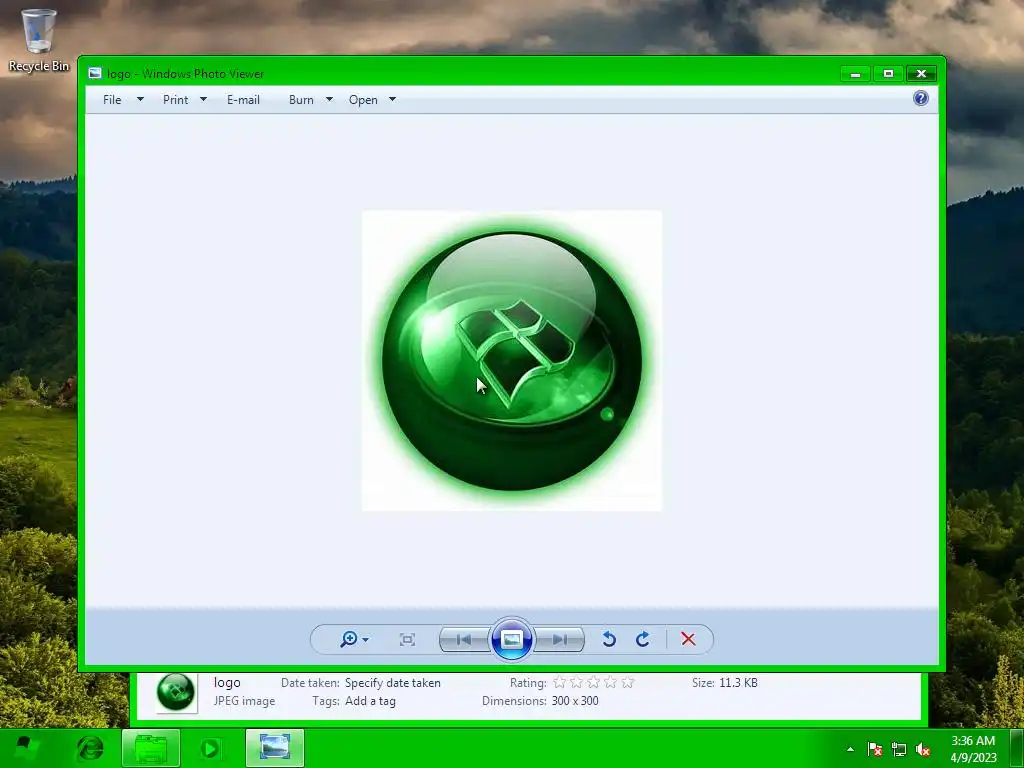The height and width of the screenshot is (768, 1024).
Task: Show hidden tray icons arrow
Action: pos(850,749)
